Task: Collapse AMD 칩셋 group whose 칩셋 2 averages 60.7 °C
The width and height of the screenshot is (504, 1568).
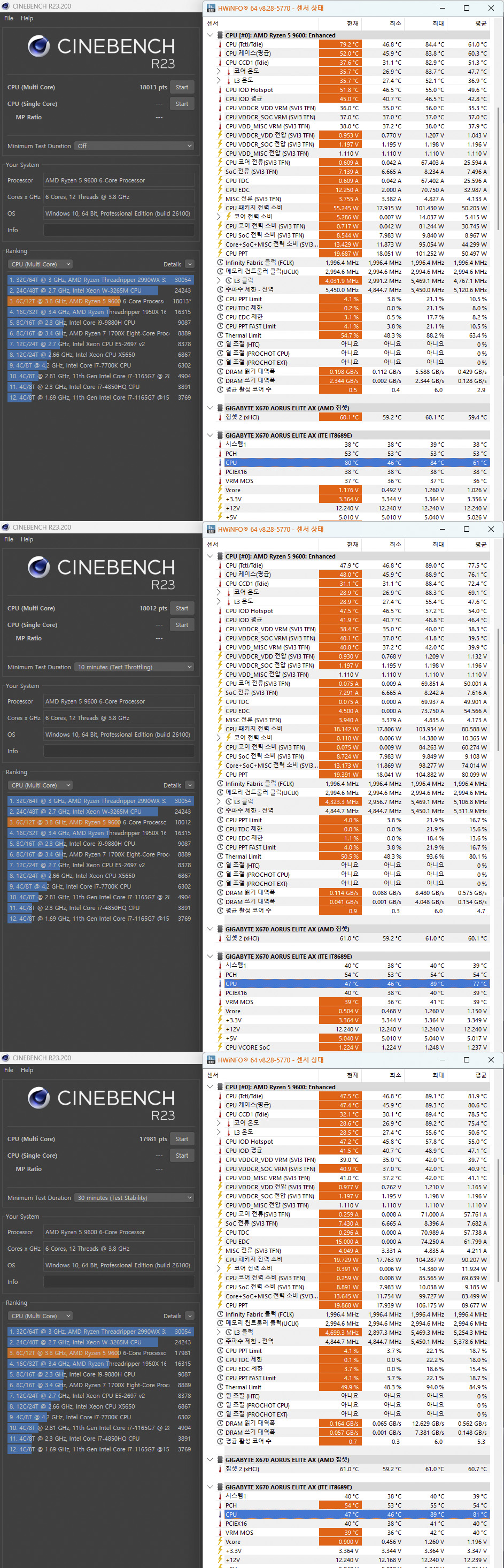Action: [211, 1459]
